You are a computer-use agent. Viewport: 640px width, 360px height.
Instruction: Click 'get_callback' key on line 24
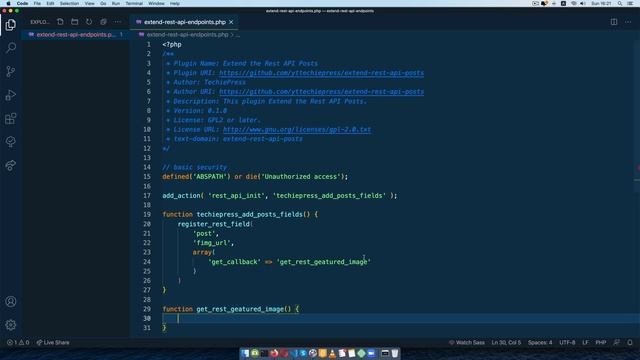point(234,262)
